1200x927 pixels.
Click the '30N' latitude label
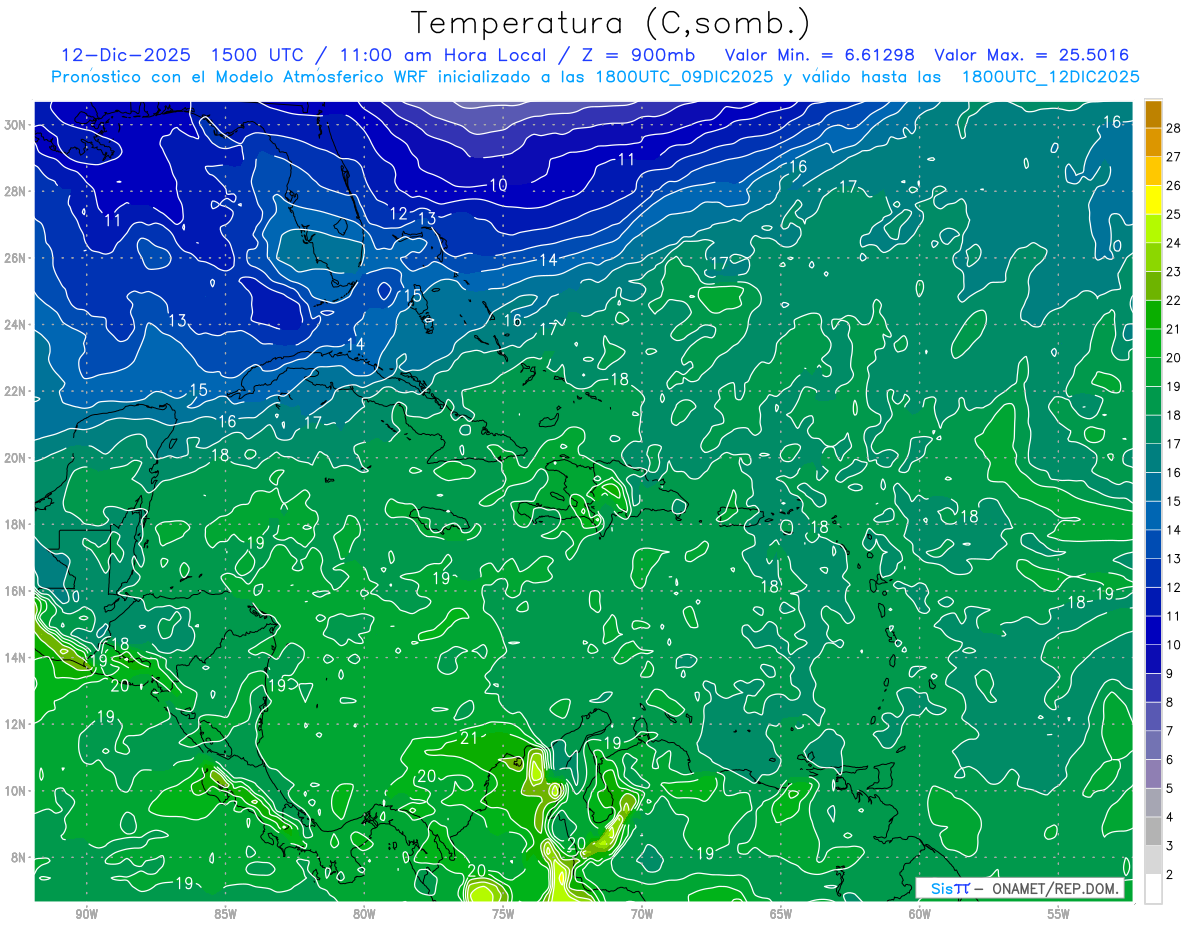[x=15, y=125]
